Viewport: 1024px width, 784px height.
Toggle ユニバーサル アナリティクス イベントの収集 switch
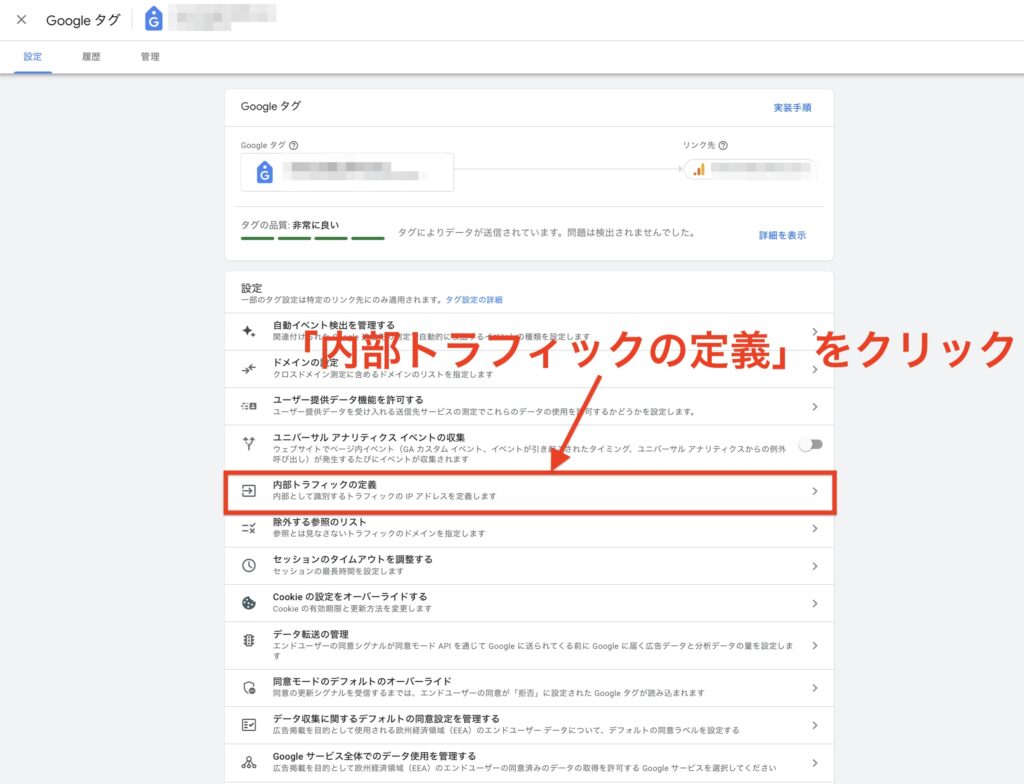[810, 444]
